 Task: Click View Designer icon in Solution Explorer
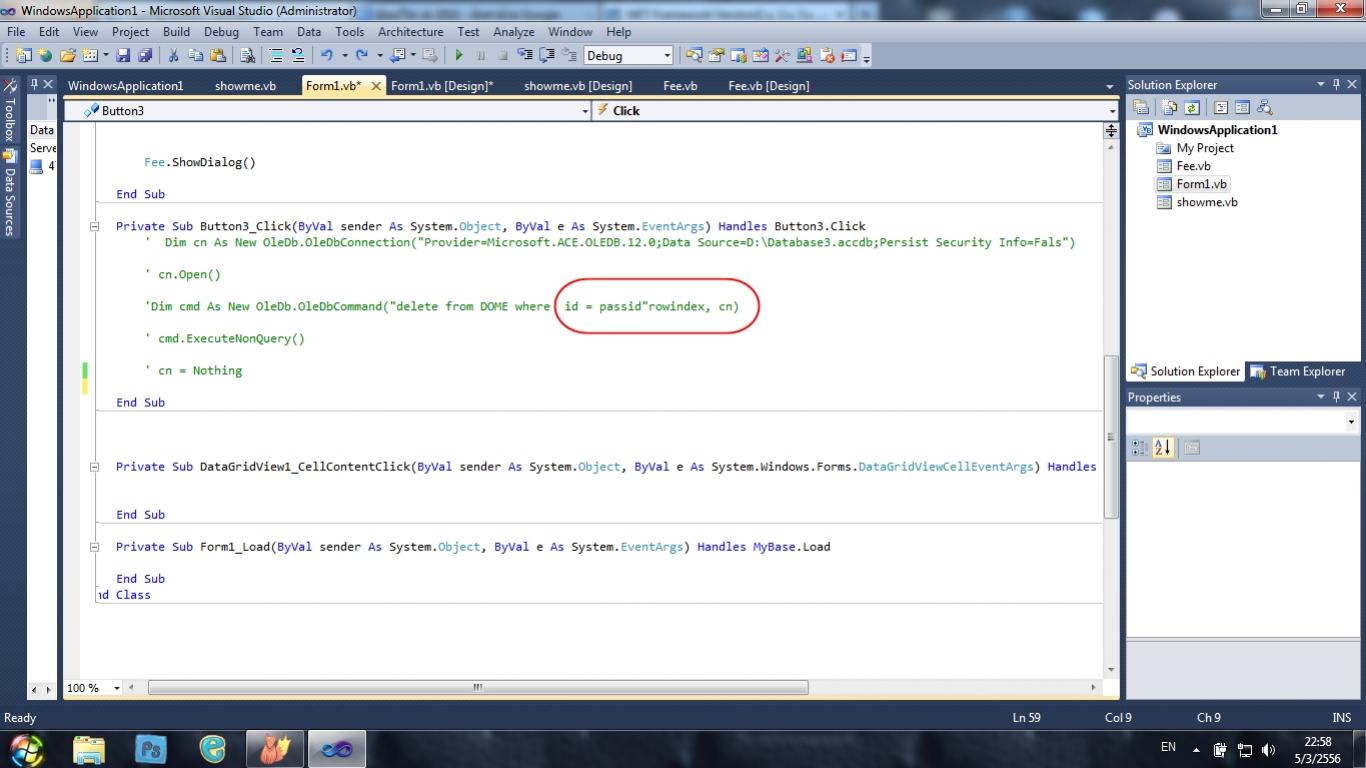pyautogui.click(x=1242, y=108)
